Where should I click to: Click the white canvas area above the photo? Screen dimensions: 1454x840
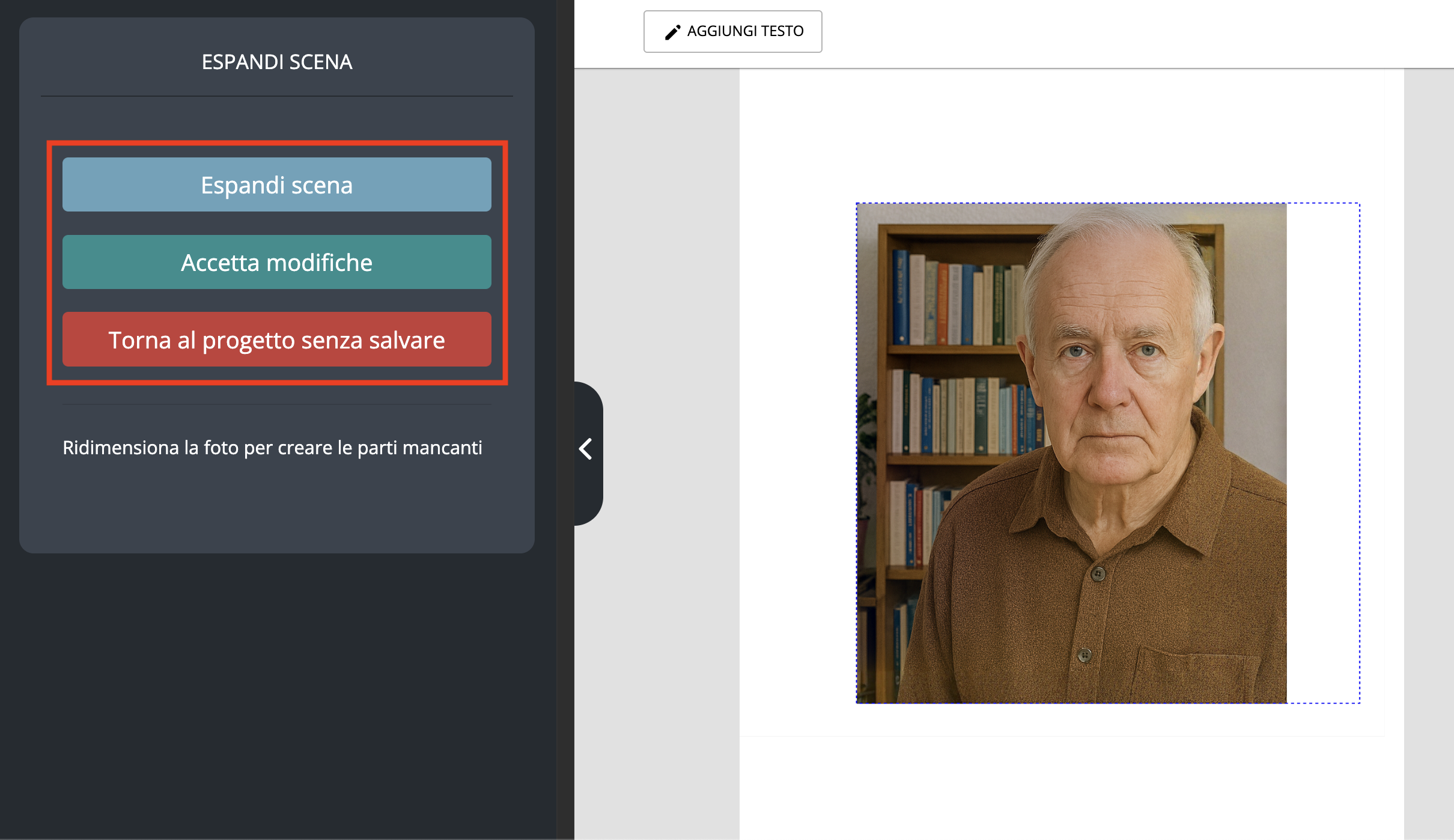click(x=1061, y=135)
